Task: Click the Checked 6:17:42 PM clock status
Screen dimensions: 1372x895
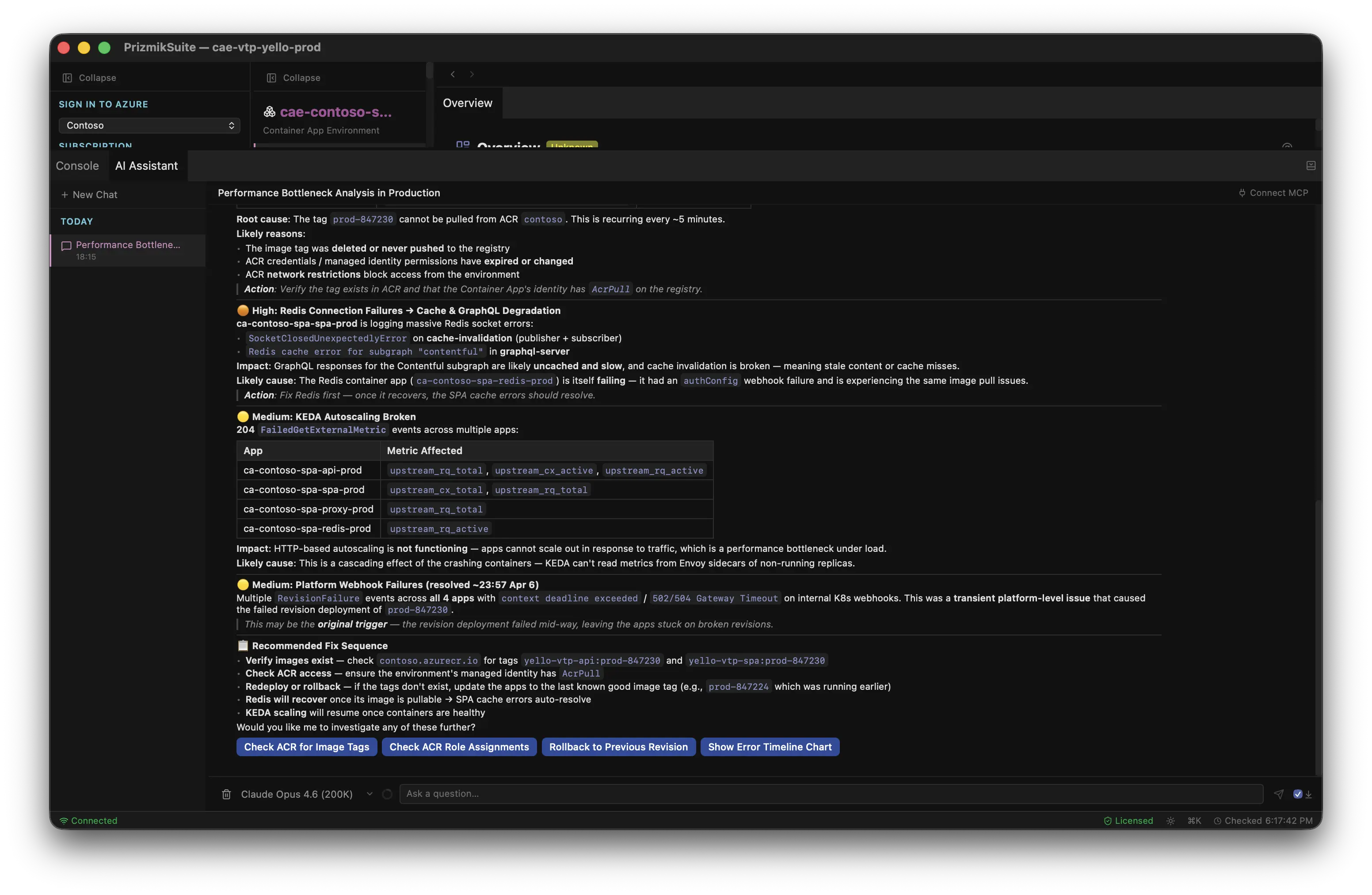Action: pos(1263,821)
